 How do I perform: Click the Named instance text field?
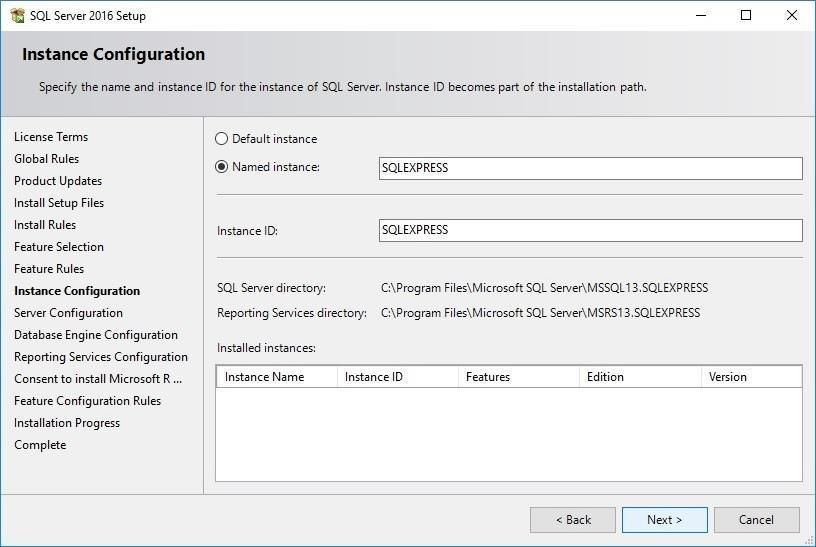(x=590, y=168)
